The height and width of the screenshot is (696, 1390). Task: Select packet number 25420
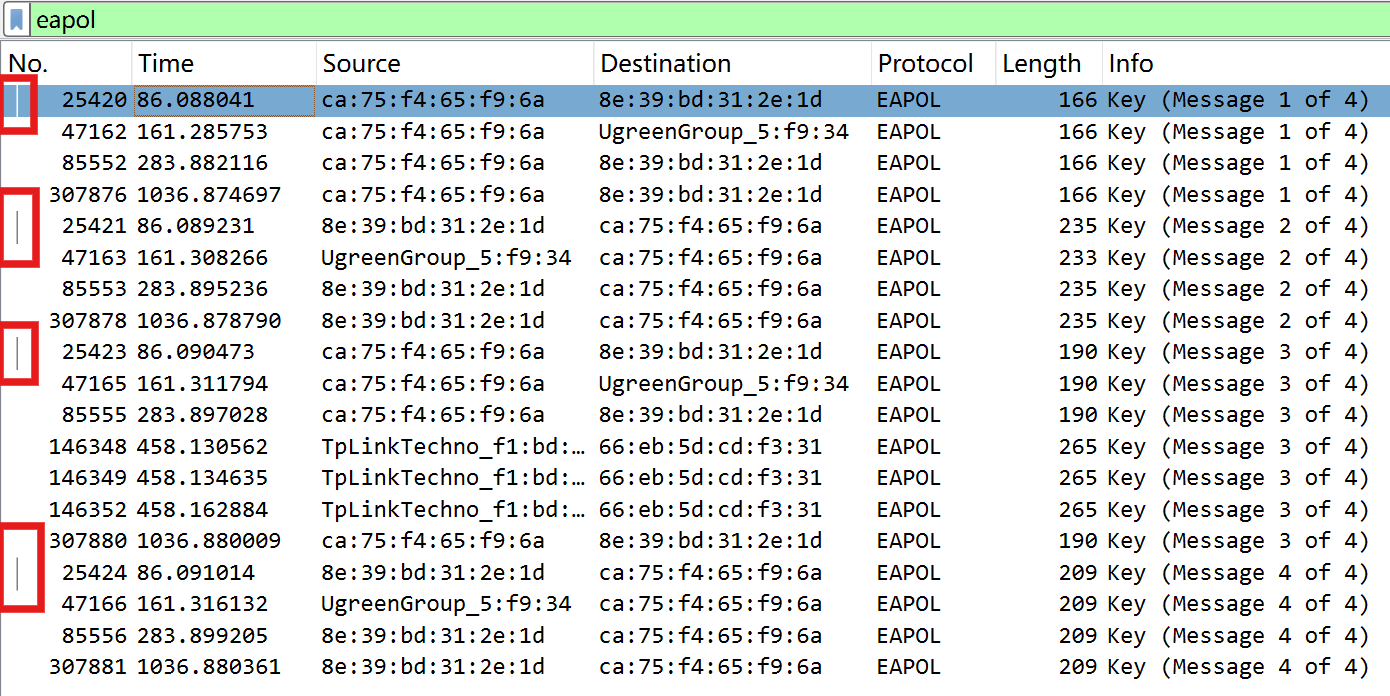coord(94,100)
